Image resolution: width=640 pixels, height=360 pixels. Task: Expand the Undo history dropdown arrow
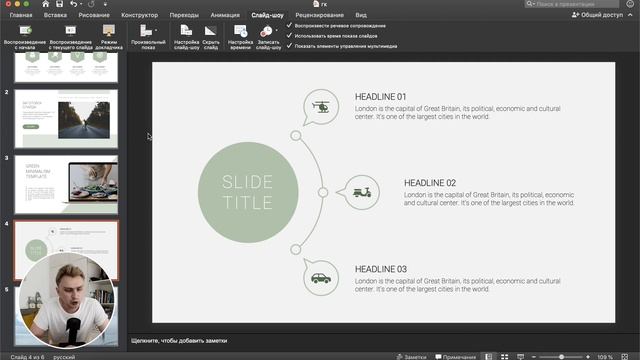pos(81,4)
